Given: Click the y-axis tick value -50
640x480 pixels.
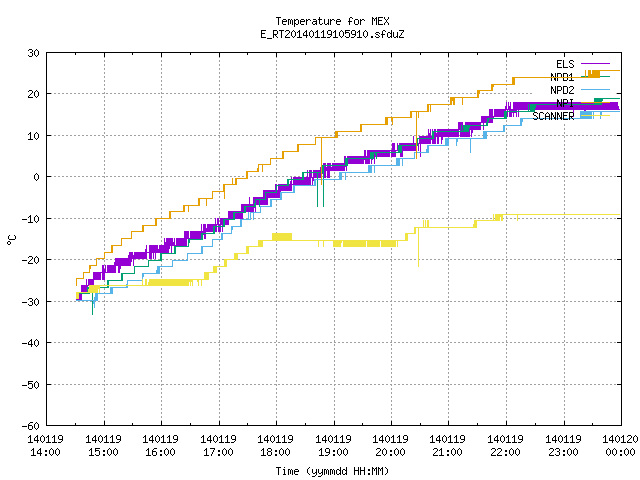Looking at the screenshot, I should click(31, 384).
